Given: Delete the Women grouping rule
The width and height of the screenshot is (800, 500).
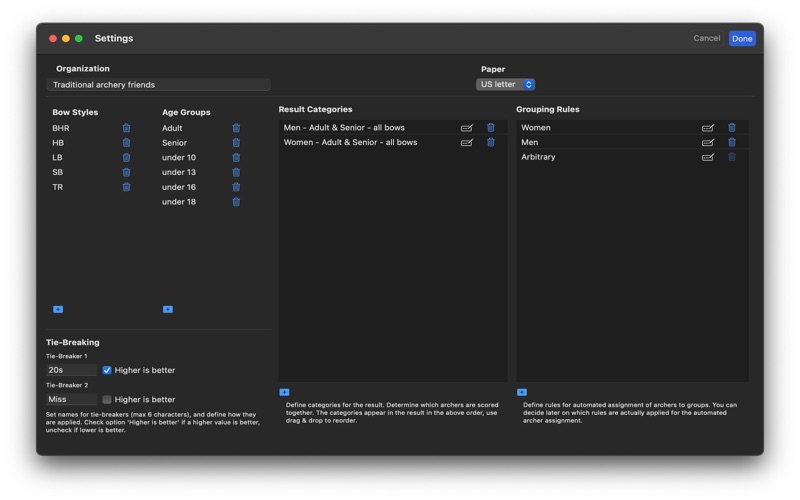Looking at the screenshot, I should (x=732, y=128).
